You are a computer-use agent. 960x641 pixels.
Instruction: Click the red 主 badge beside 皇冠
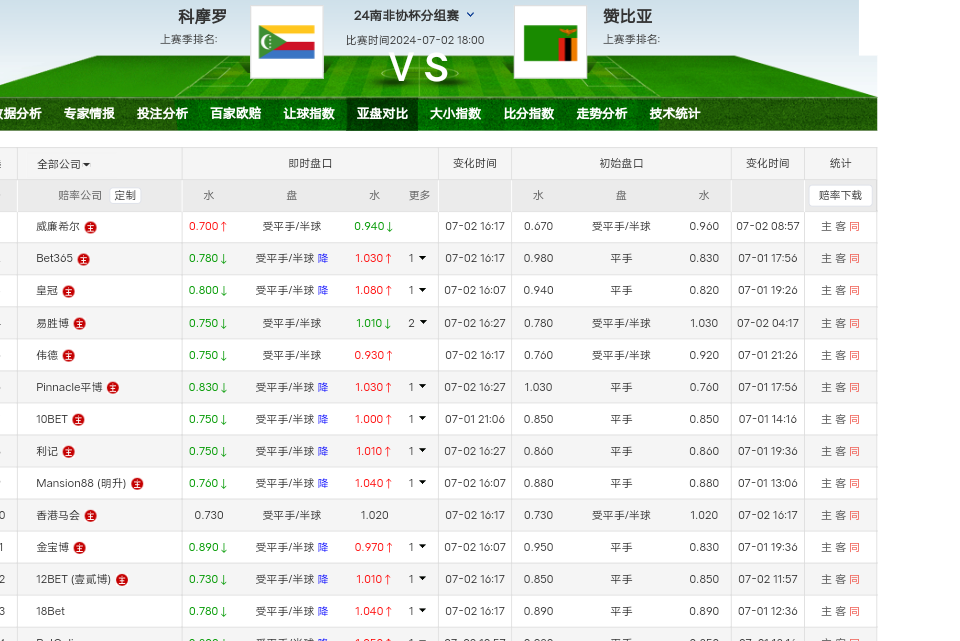click(69, 291)
